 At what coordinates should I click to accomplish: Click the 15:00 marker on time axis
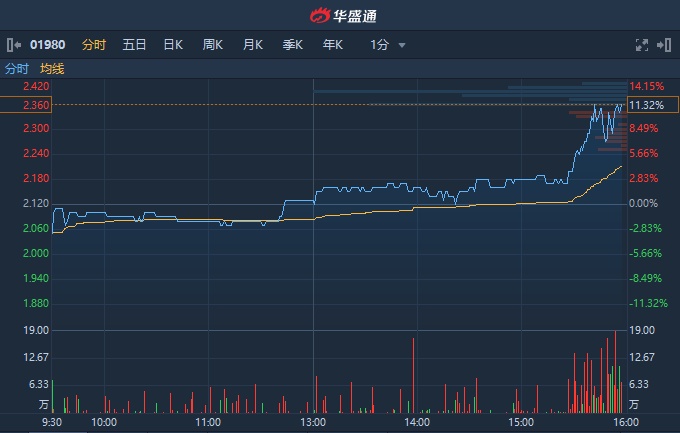[520, 423]
